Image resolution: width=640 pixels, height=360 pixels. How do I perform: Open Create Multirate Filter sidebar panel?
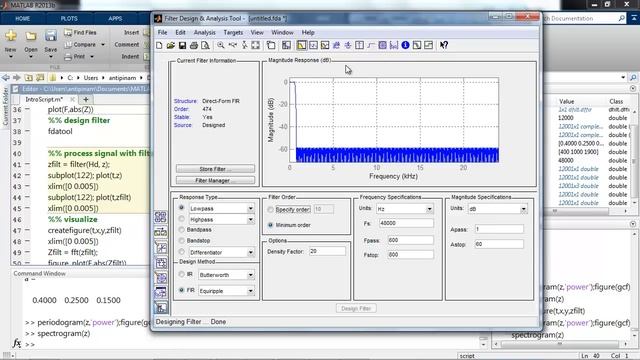(x=160, y=217)
